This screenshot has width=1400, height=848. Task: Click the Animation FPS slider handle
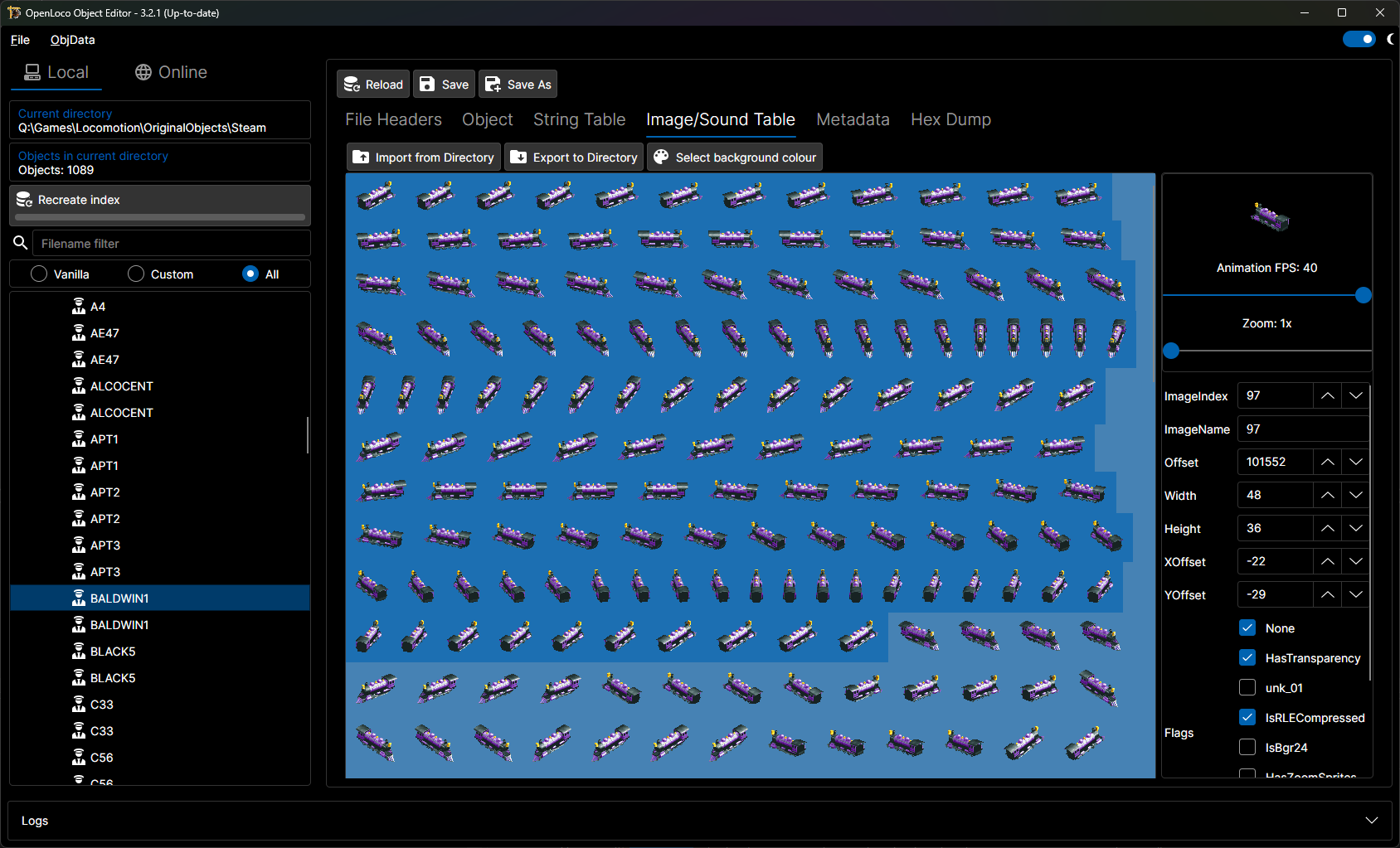click(x=1363, y=295)
